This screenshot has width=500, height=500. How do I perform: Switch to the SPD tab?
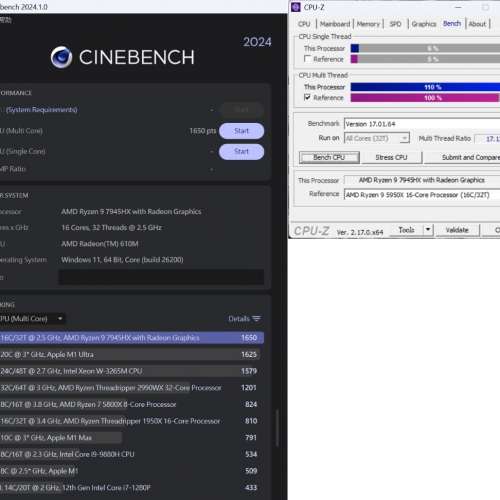click(x=395, y=24)
